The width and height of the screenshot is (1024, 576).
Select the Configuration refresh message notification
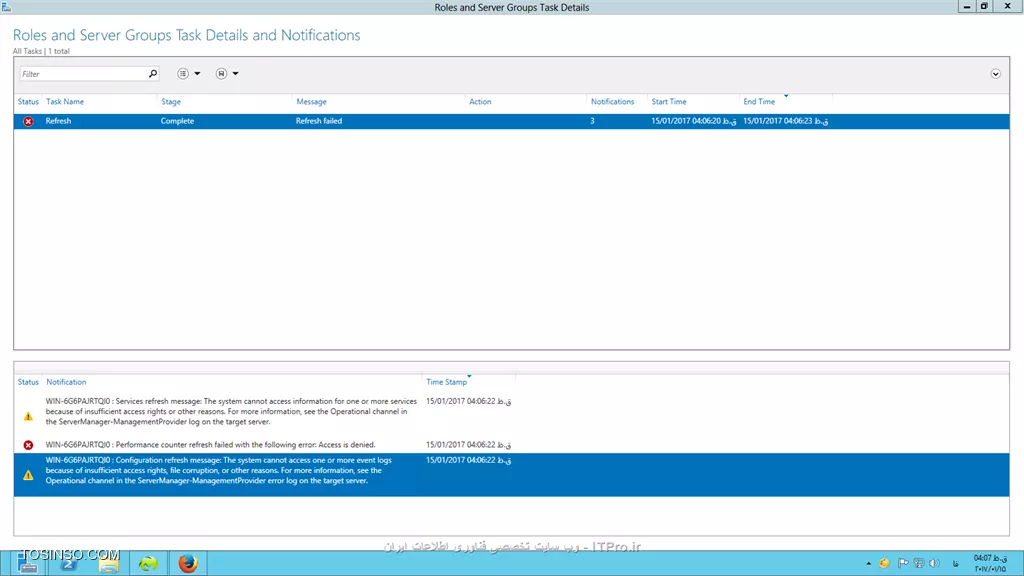[x=219, y=470]
